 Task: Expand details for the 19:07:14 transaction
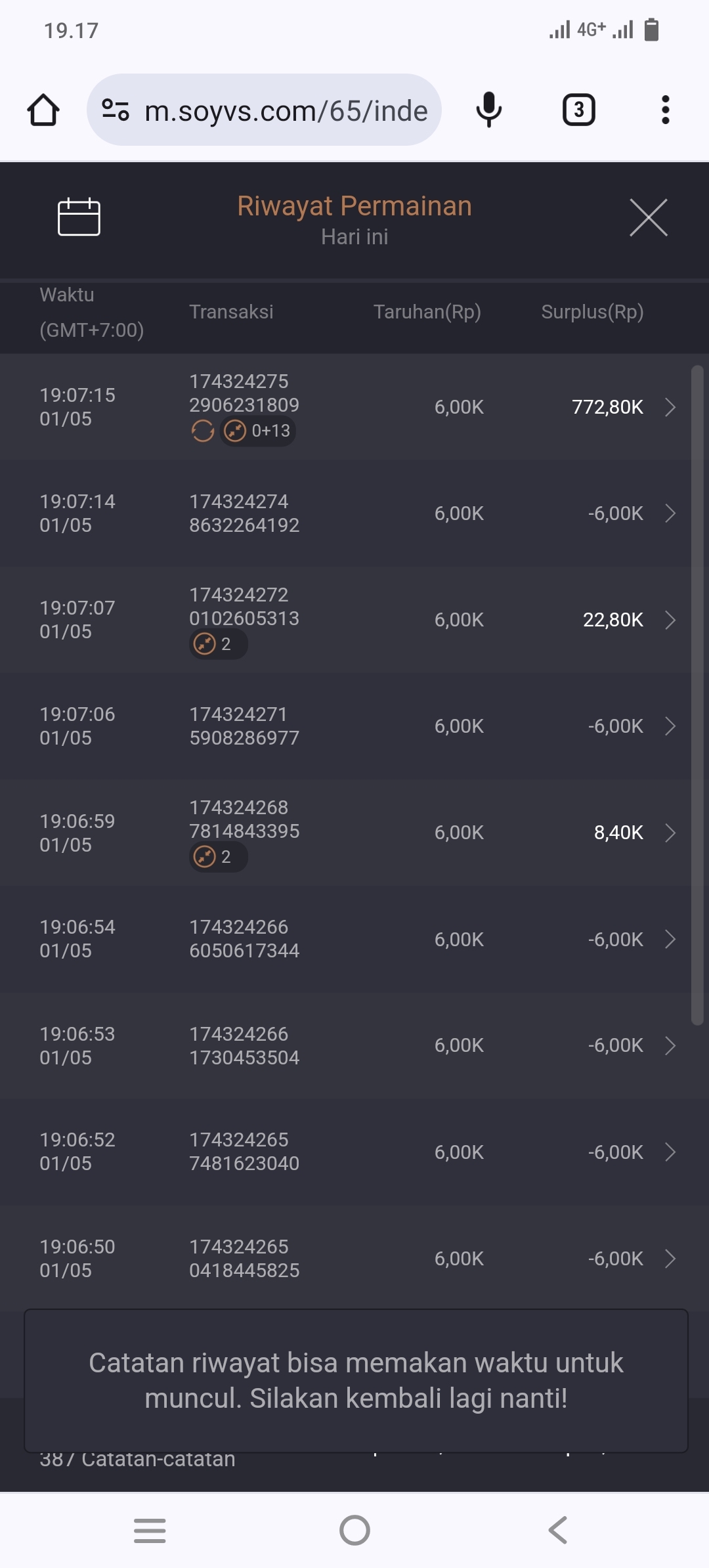(670, 513)
